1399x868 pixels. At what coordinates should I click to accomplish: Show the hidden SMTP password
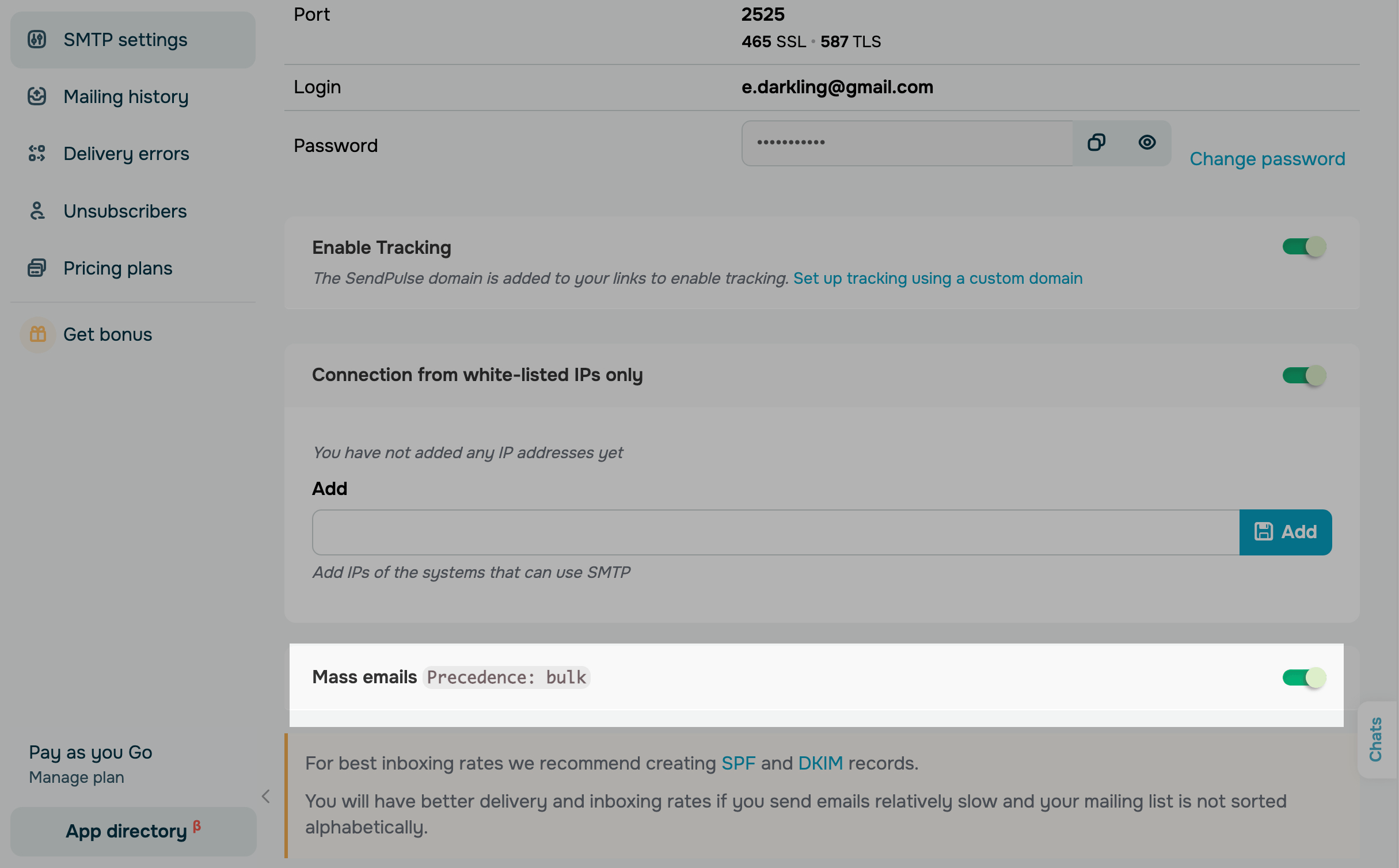[1147, 143]
